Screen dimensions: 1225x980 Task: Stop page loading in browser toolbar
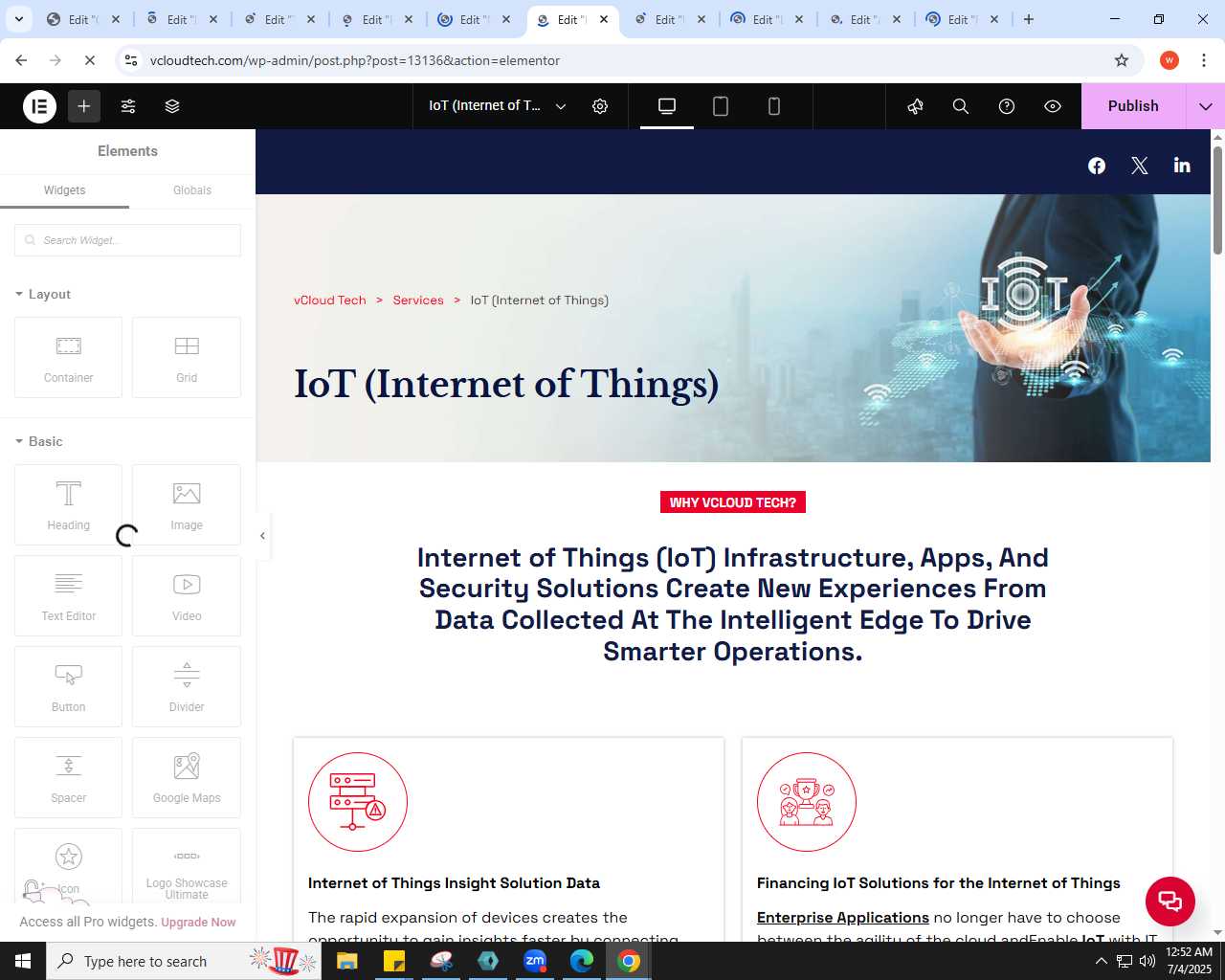point(90,60)
